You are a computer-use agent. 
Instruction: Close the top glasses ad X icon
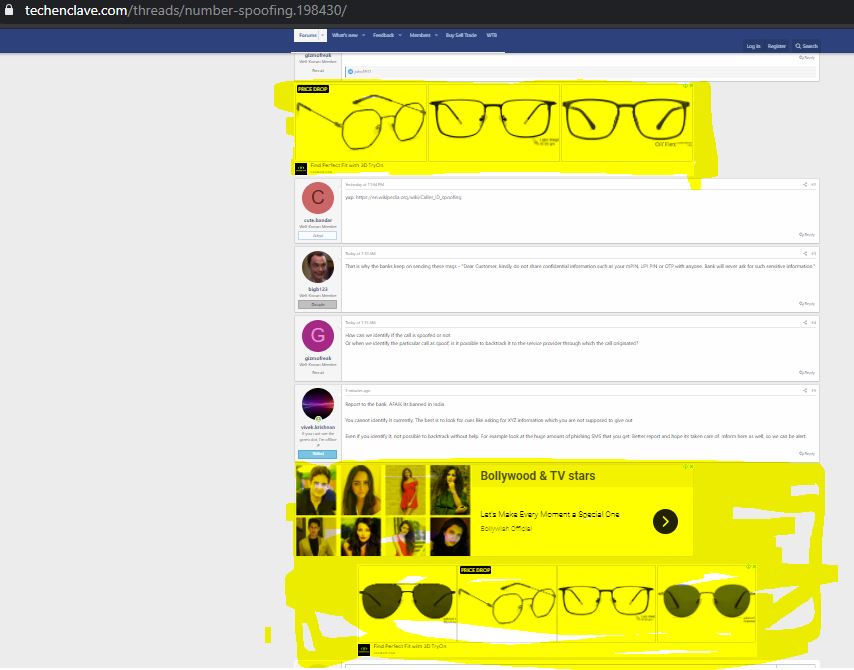[691, 86]
